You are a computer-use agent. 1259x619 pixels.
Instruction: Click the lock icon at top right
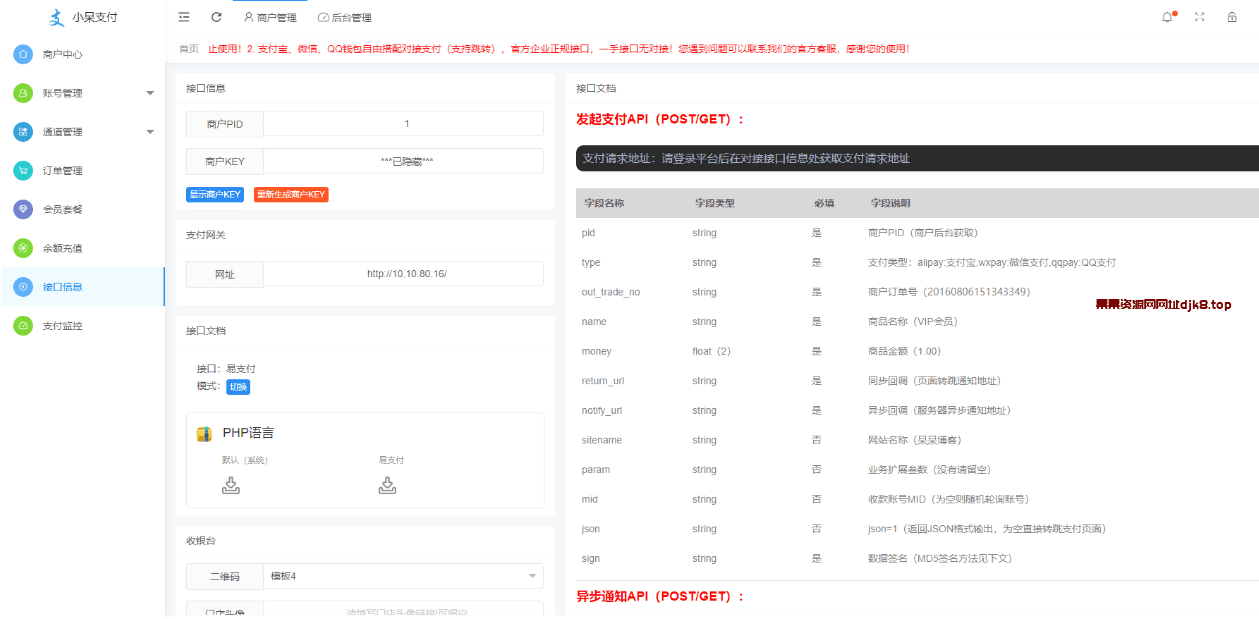(x=1234, y=17)
